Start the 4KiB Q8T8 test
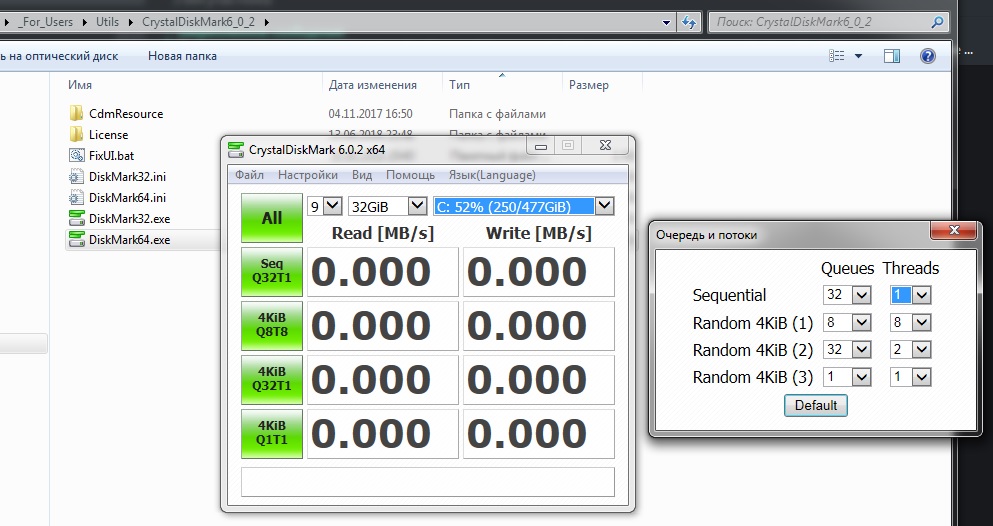 coord(272,325)
